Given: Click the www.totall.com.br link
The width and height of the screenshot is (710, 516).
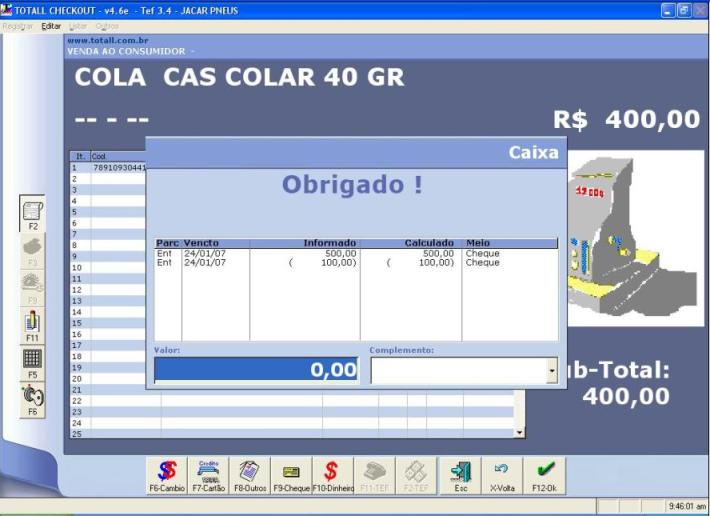Looking at the screenshot, I should pos(108,40).
